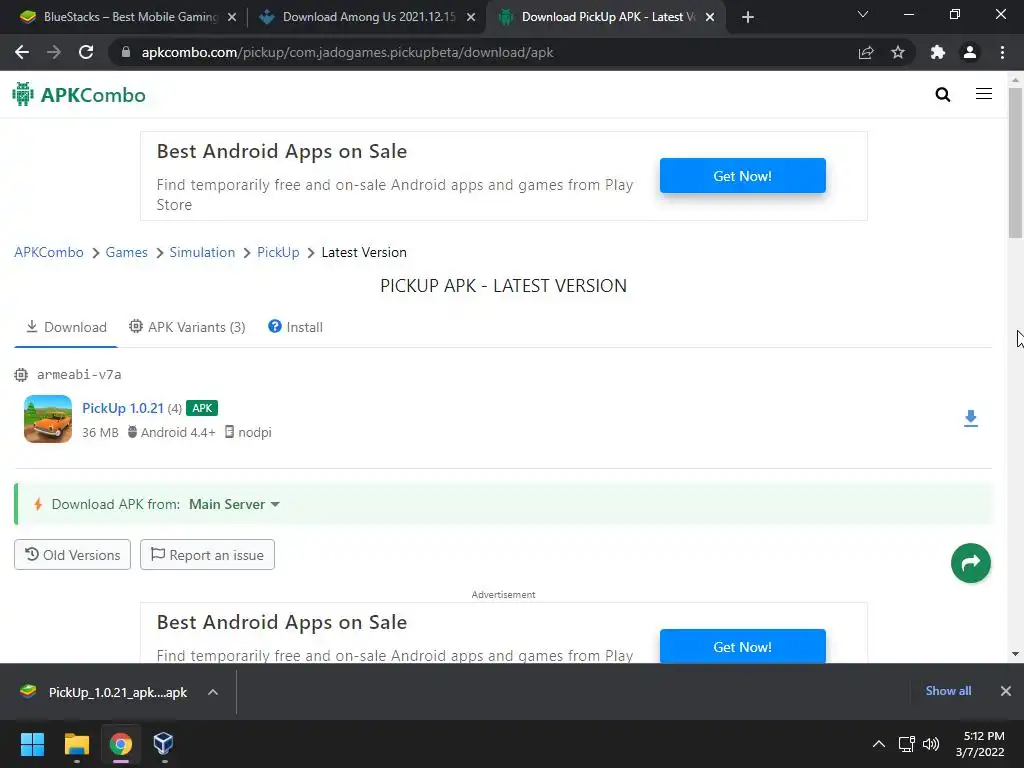Click Report an issue
The image size is (1024, 768).
(207, 554)
